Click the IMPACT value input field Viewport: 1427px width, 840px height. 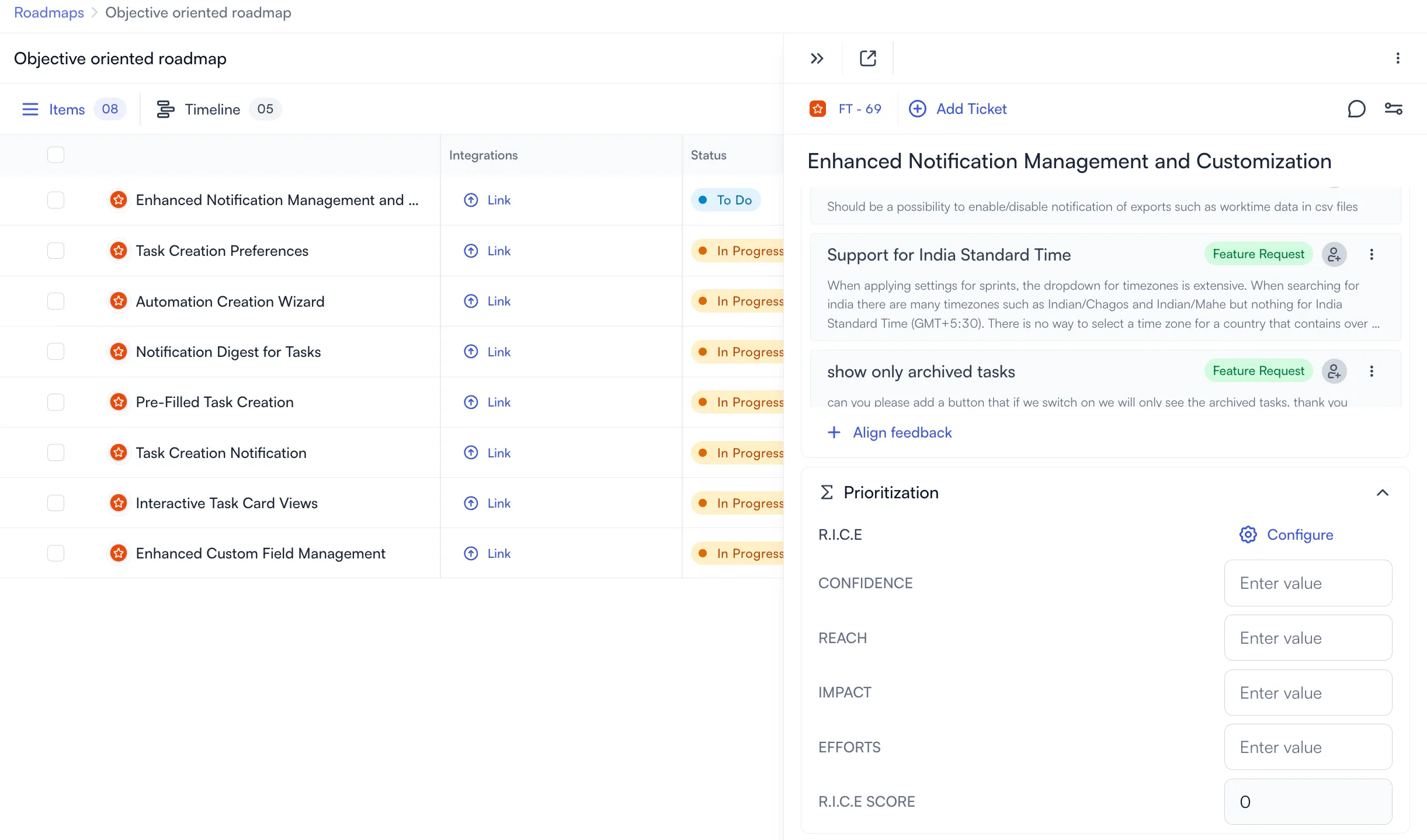click(1308, 693)
